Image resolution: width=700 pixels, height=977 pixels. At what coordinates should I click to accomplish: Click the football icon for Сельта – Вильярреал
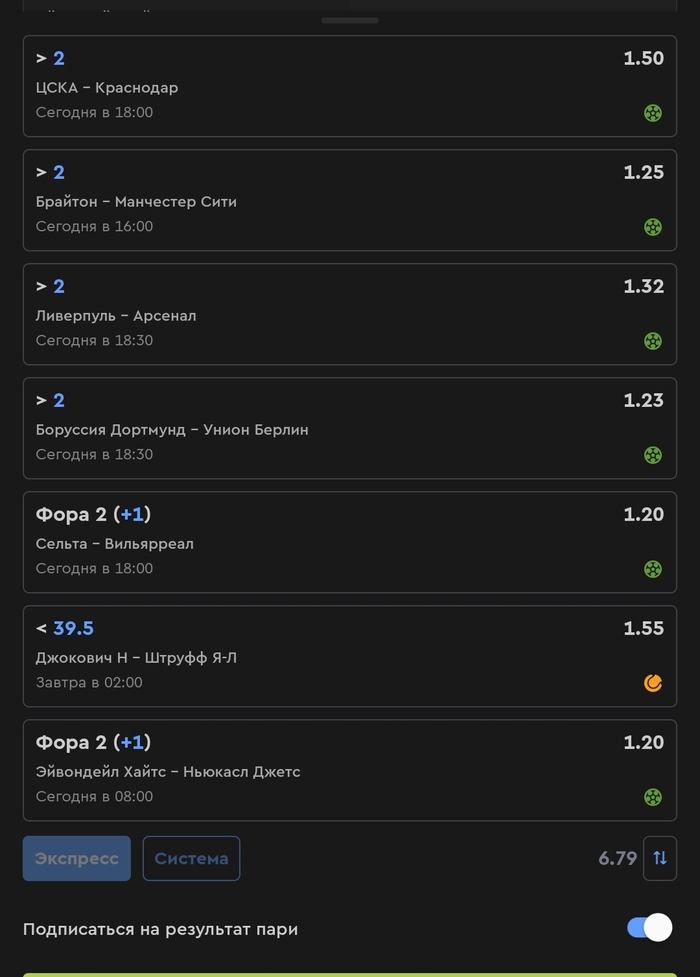coord(653,570)
